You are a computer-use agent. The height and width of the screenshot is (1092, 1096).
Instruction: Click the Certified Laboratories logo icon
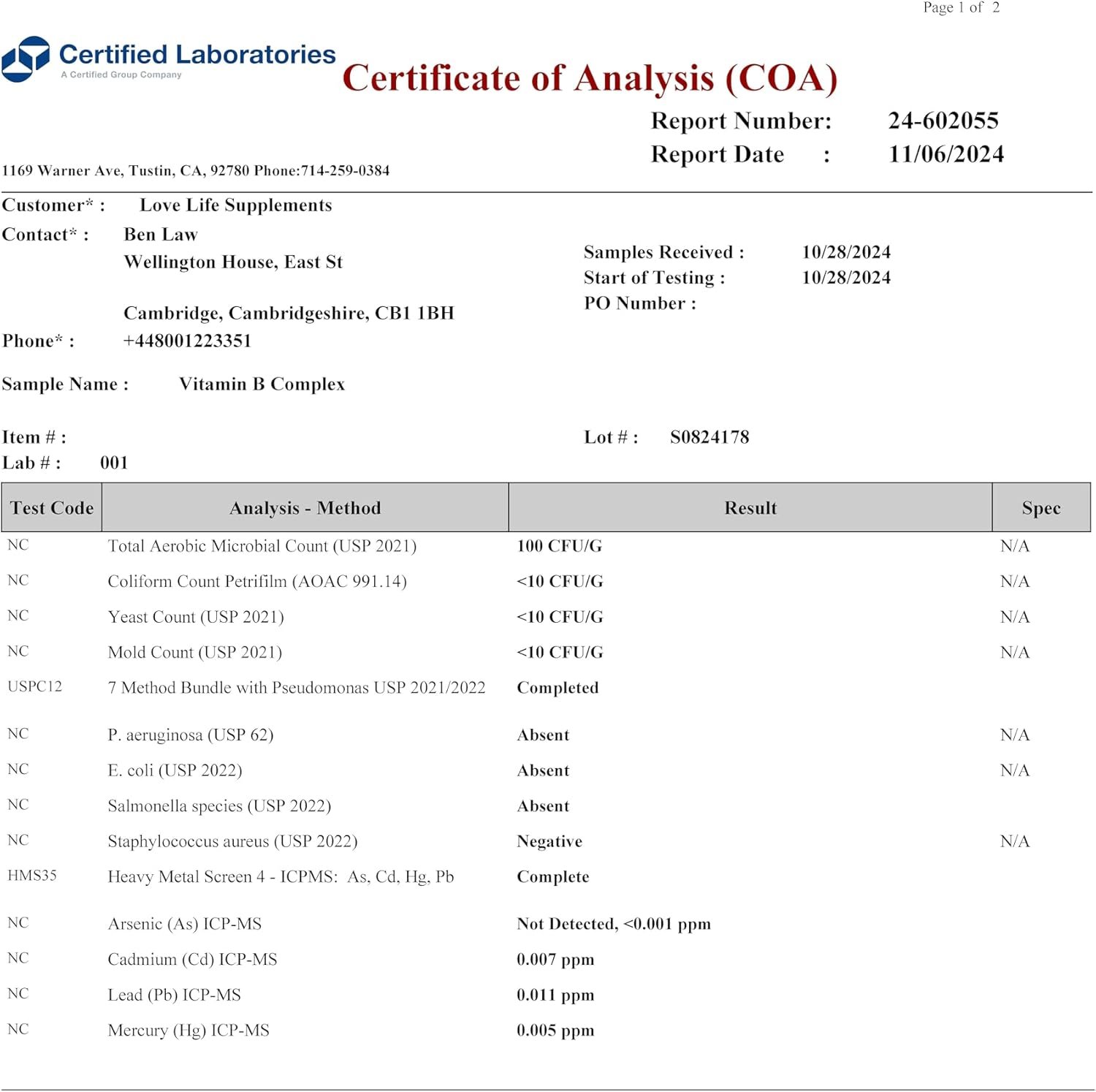coord(26,58)
